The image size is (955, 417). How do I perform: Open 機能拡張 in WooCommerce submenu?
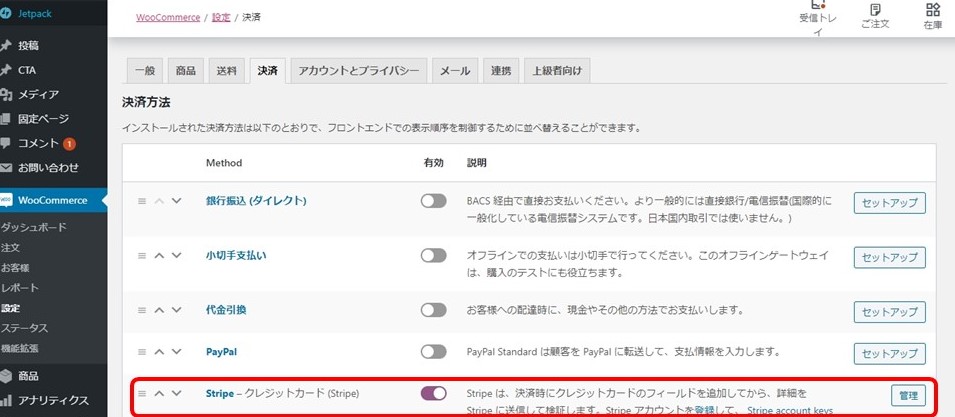[19, 349]
